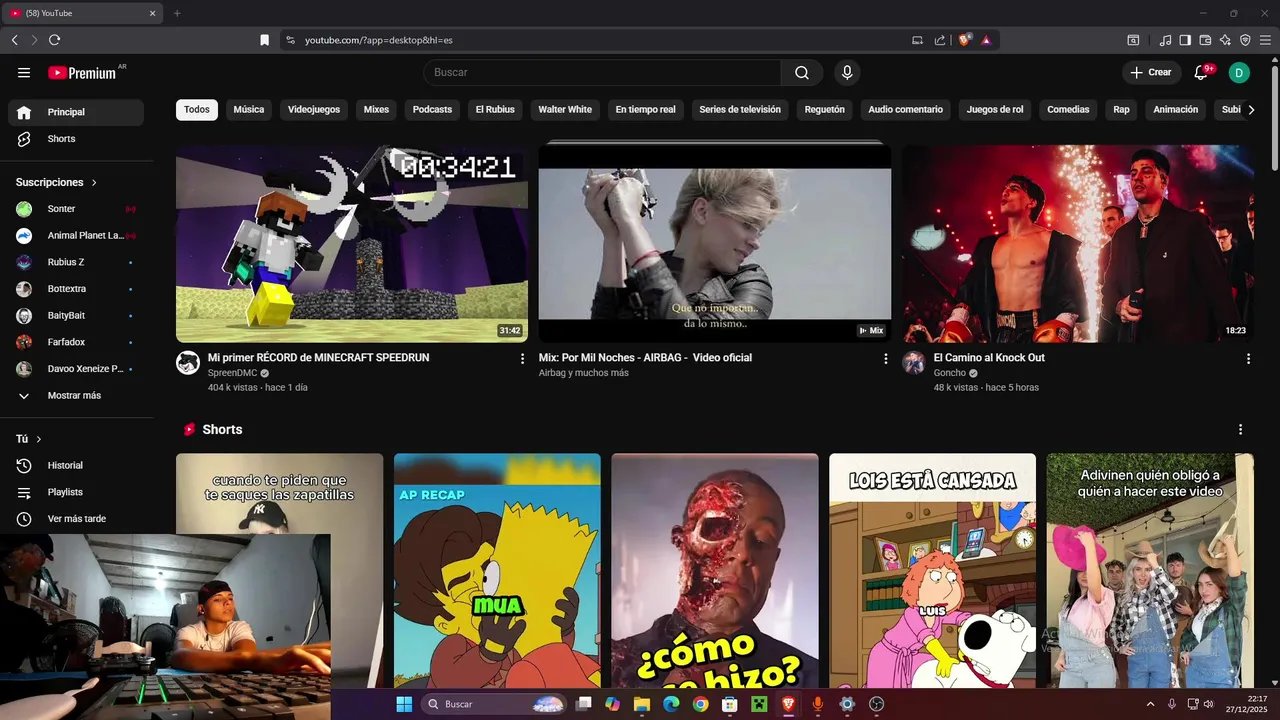This screenshot has width=1280, height=720.
Task: Open a new browser tab
Action: (177, 13)
